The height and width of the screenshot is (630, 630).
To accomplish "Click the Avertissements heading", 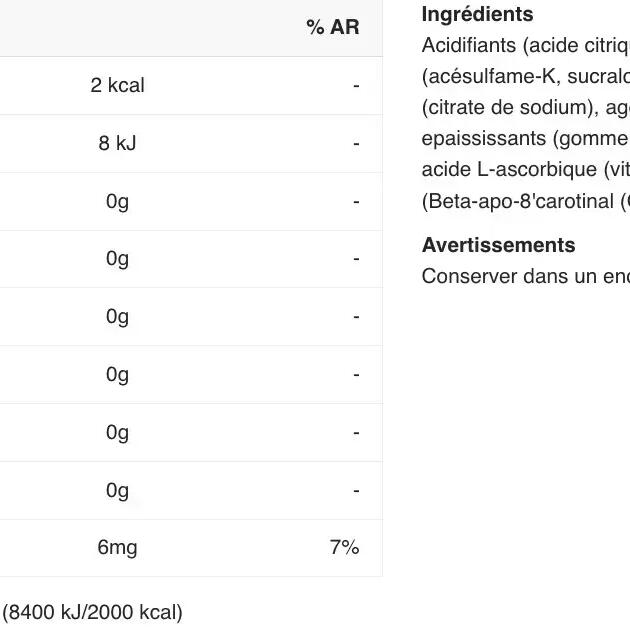I will [498, 246].
